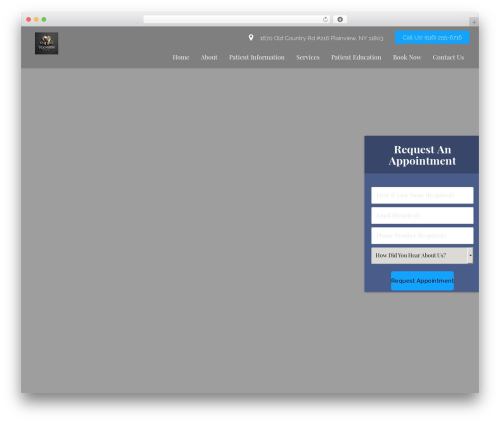
Task: Open the Services menu item
Action: [308, 57]
